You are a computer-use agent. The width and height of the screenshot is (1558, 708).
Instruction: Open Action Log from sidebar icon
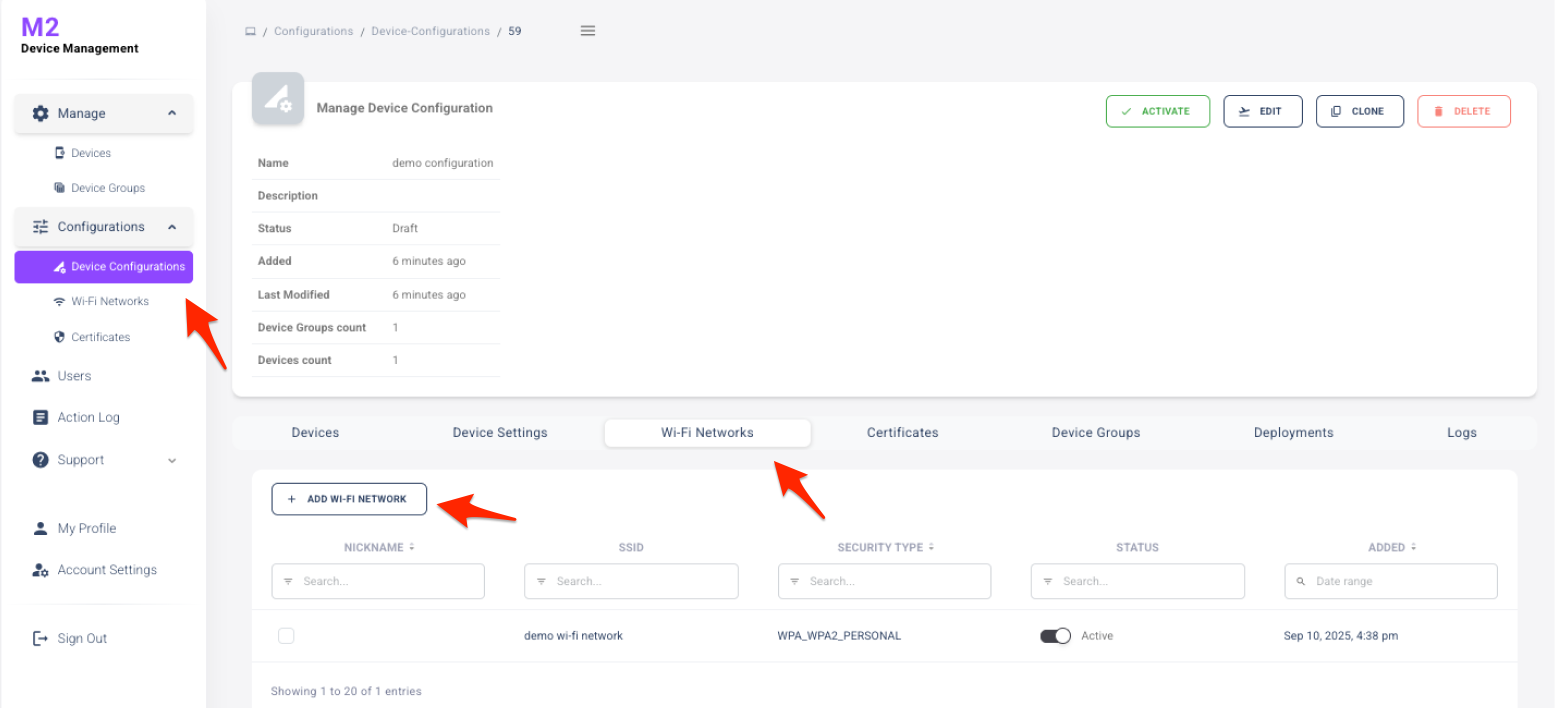(x=40, y=418)
